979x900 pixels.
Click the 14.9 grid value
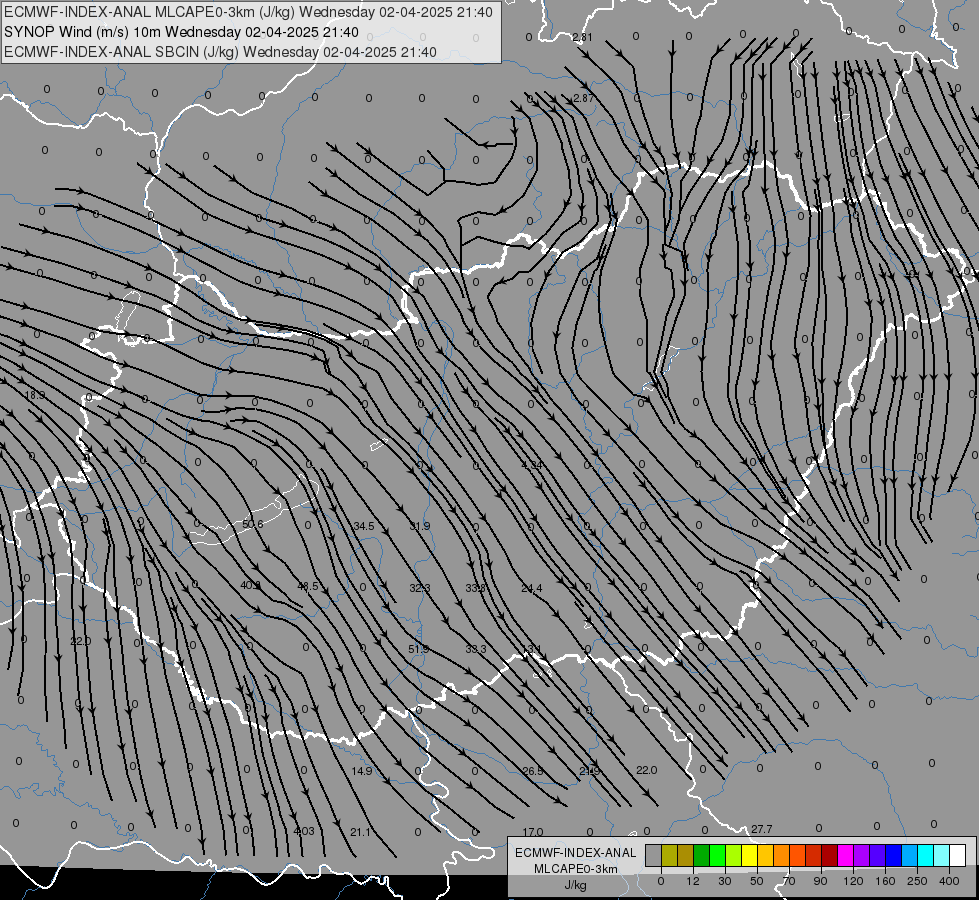click(362, 771)
